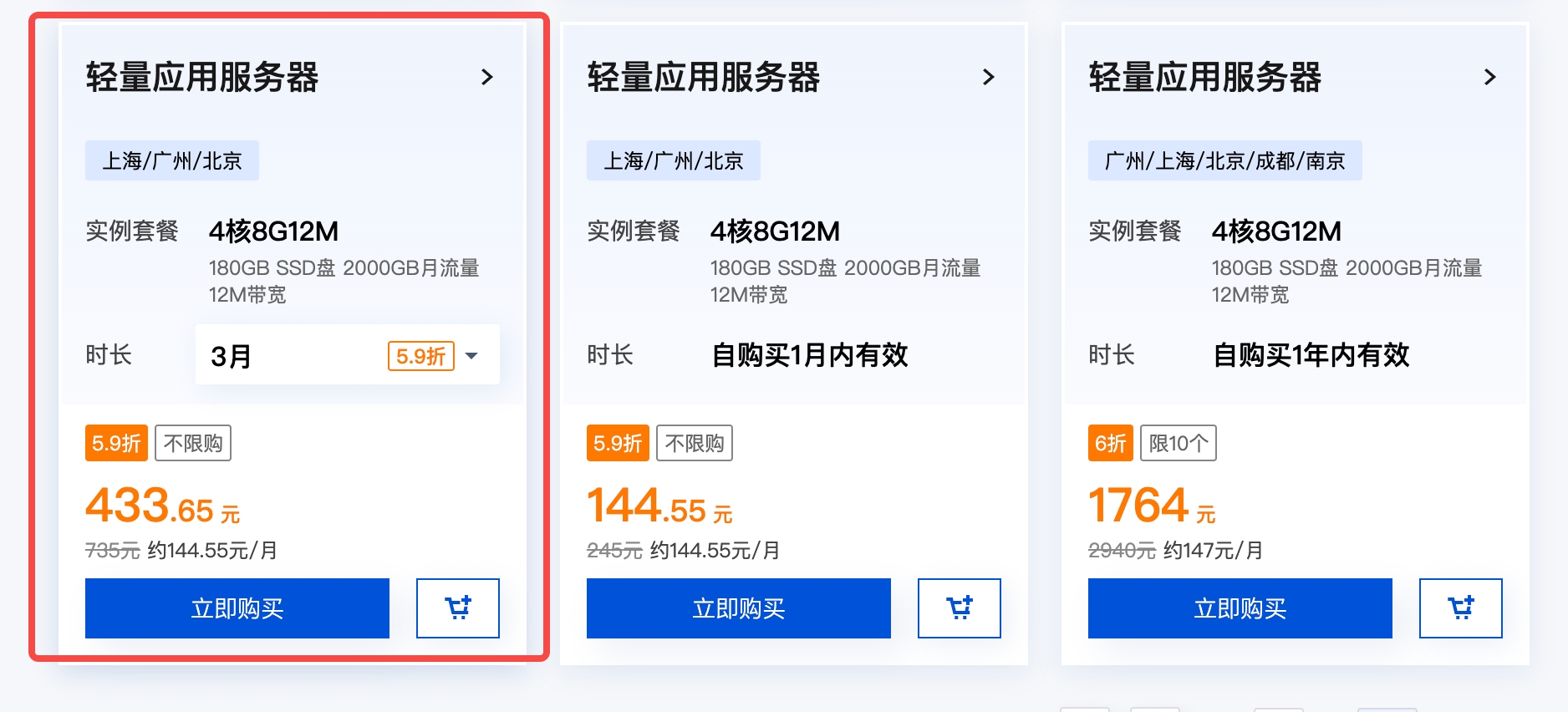Buy now the 433.65 yuan plan

click(237, 608)
